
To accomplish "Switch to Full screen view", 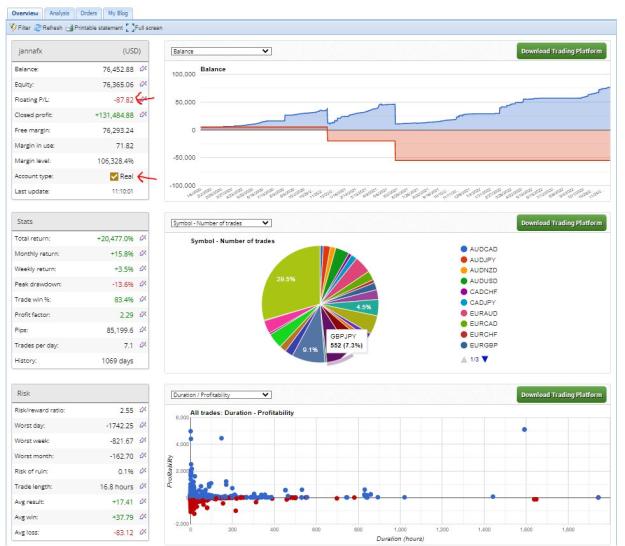I will pos(144,27).
